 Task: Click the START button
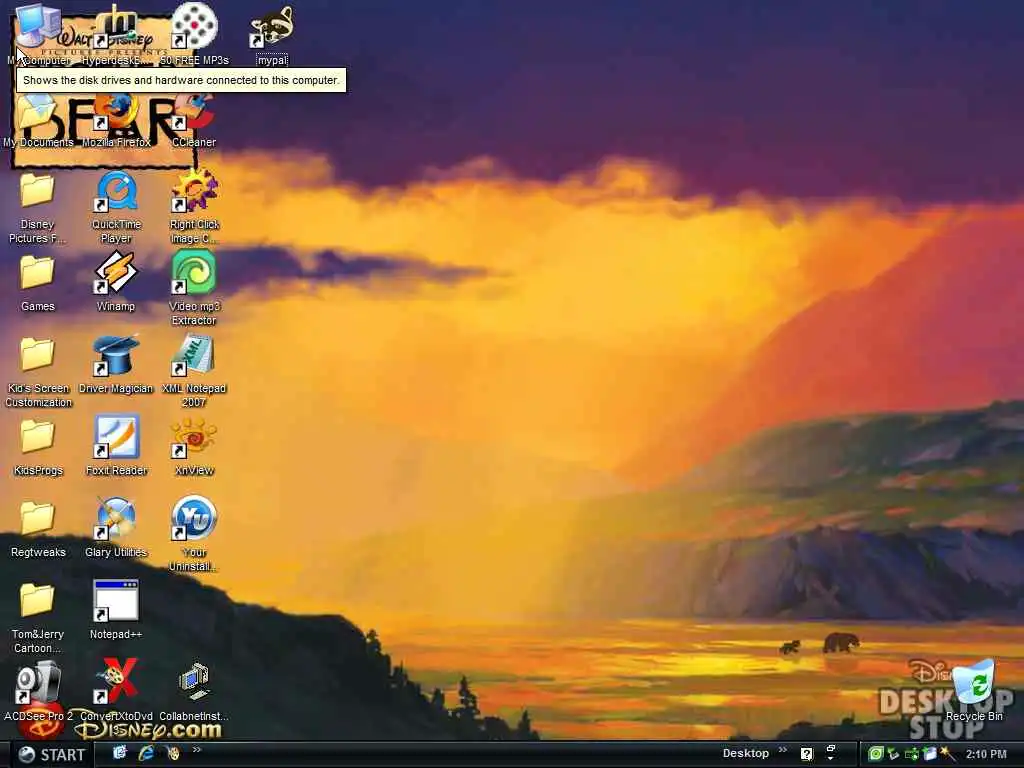(52, 755)
